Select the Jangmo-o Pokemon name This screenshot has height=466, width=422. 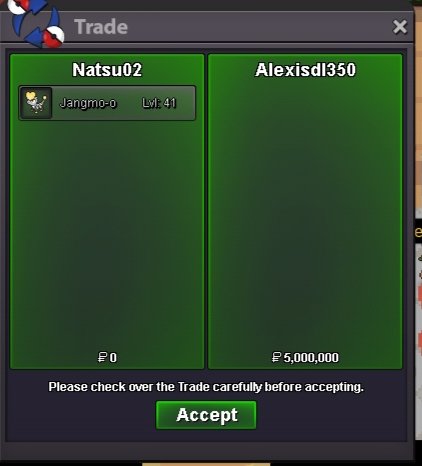[88, 103]
